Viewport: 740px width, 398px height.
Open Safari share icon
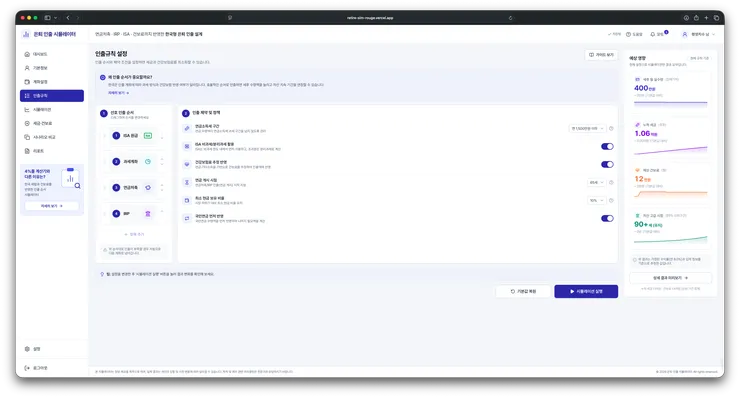tap(696, 18)
